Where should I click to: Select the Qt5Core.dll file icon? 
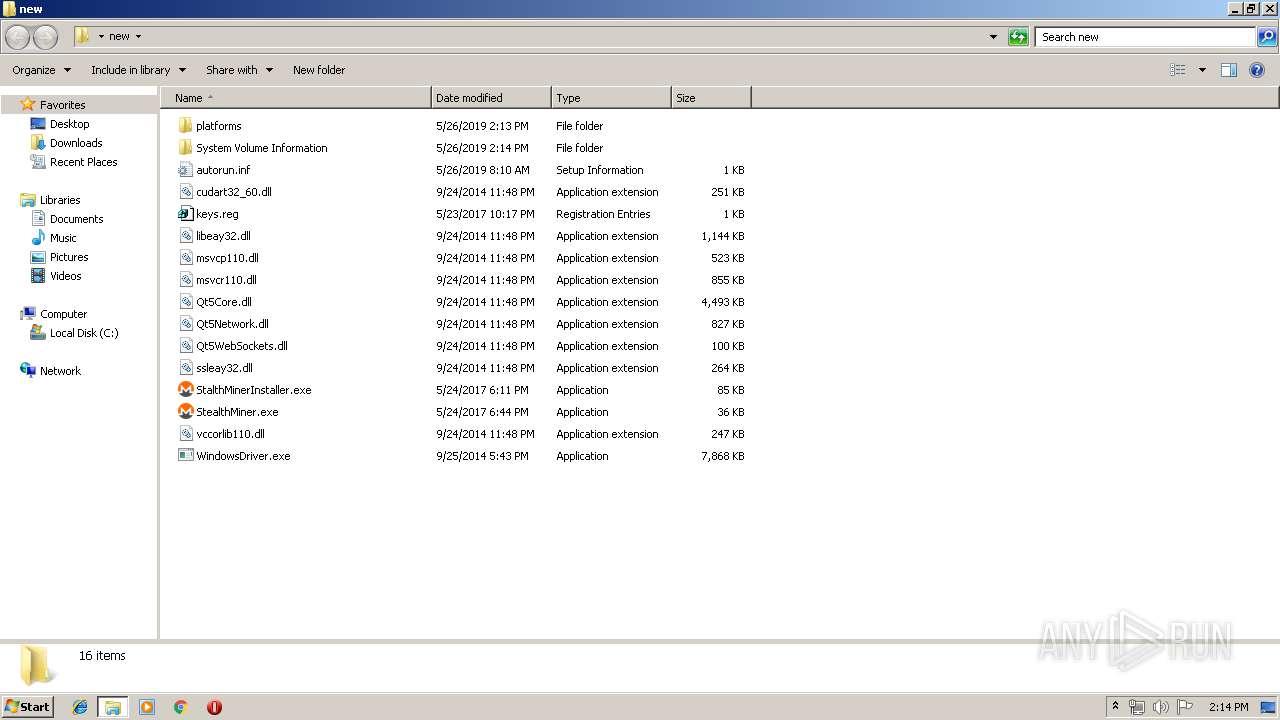coord(185,302)
